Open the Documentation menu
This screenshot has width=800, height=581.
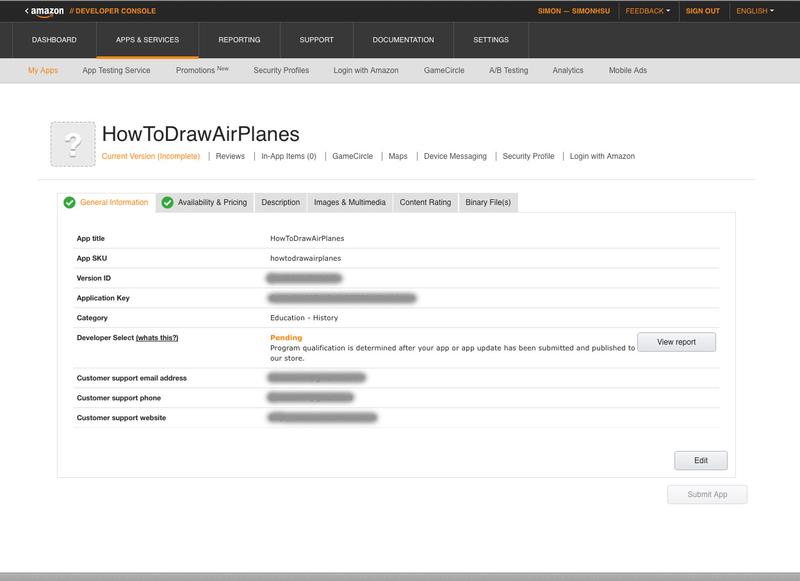(403, 40)
